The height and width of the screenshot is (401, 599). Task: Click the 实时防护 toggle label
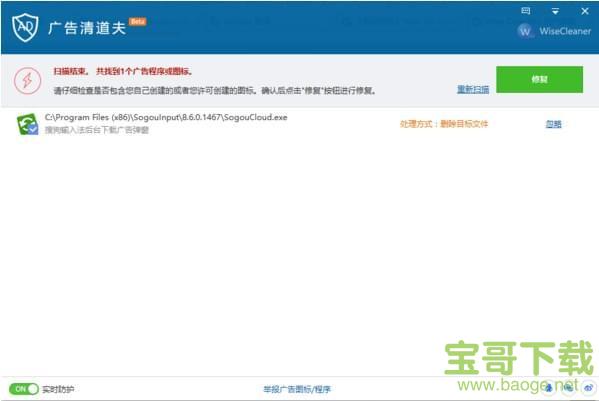58,389
